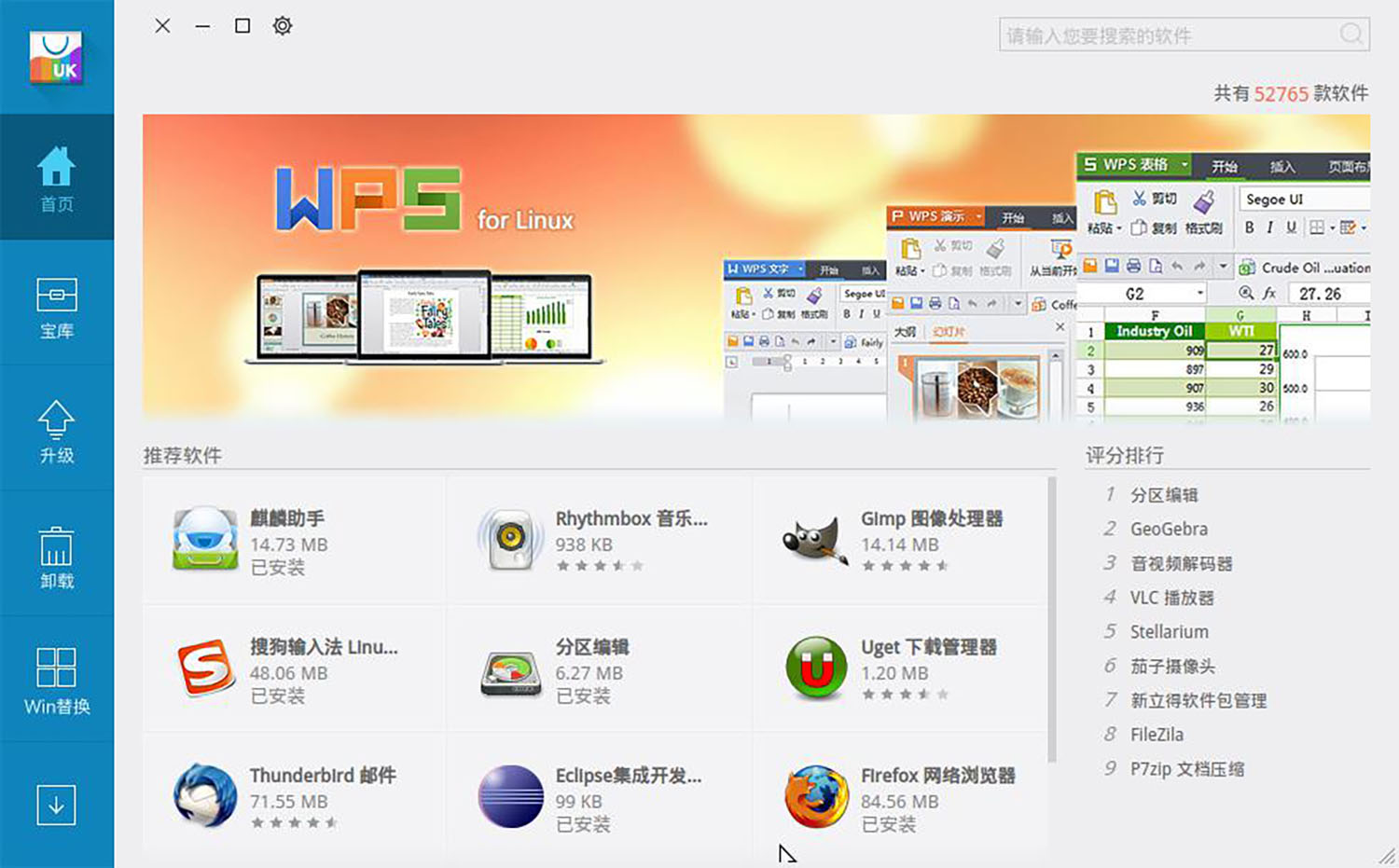Click the Rhythmbox speaker icon
This screenshot has height=868, width=1399.
(x=509, y=538)
